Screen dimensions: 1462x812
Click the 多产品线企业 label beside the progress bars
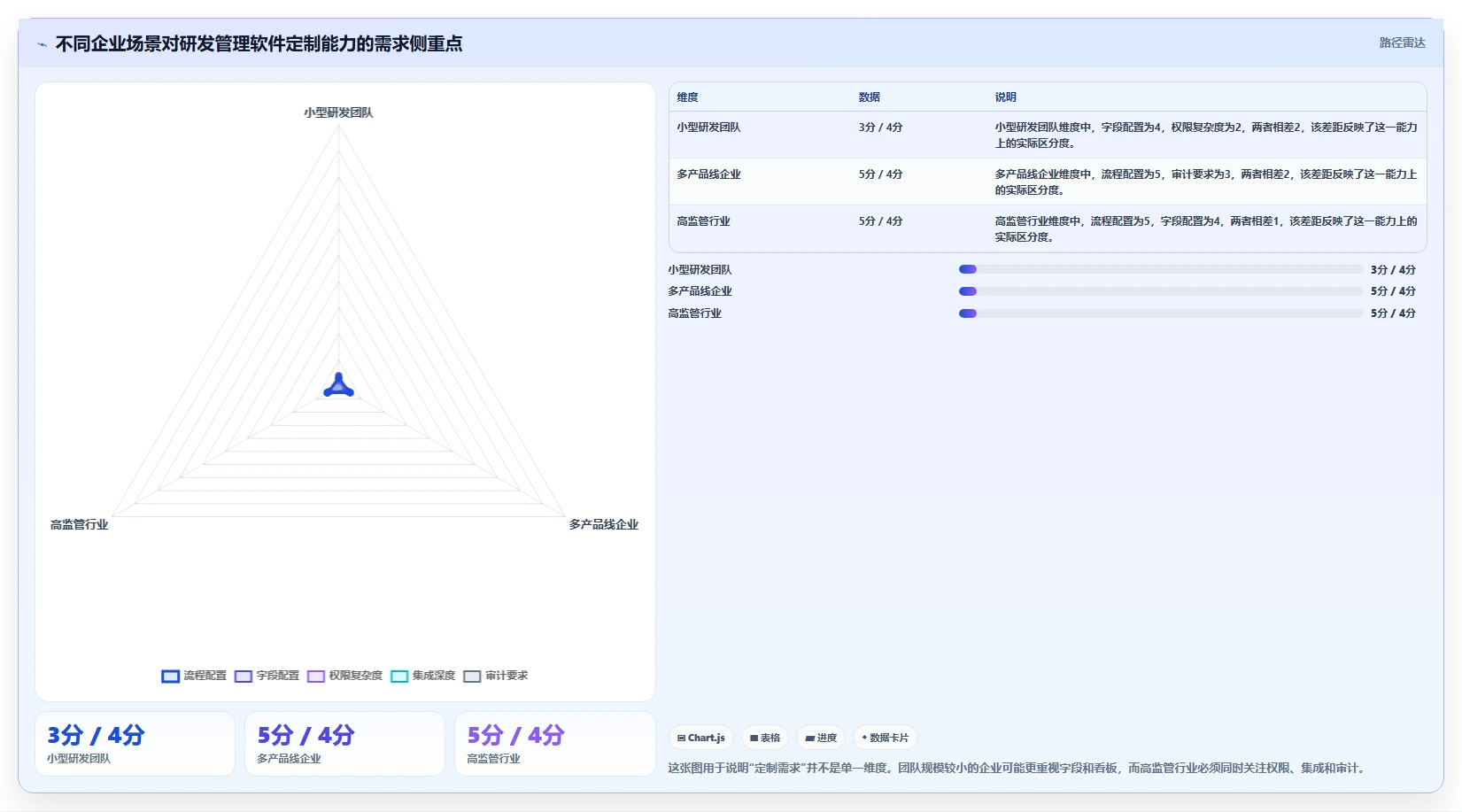coord(700,291)
